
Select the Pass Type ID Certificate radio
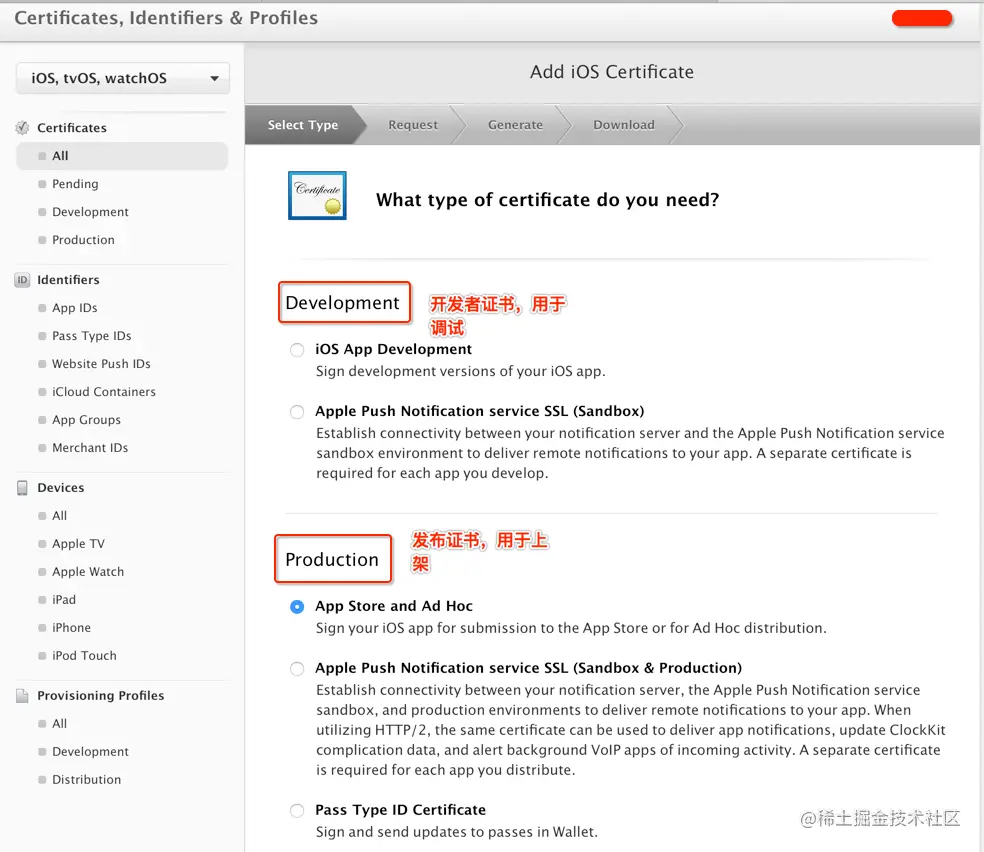click(x=297, y=811)
